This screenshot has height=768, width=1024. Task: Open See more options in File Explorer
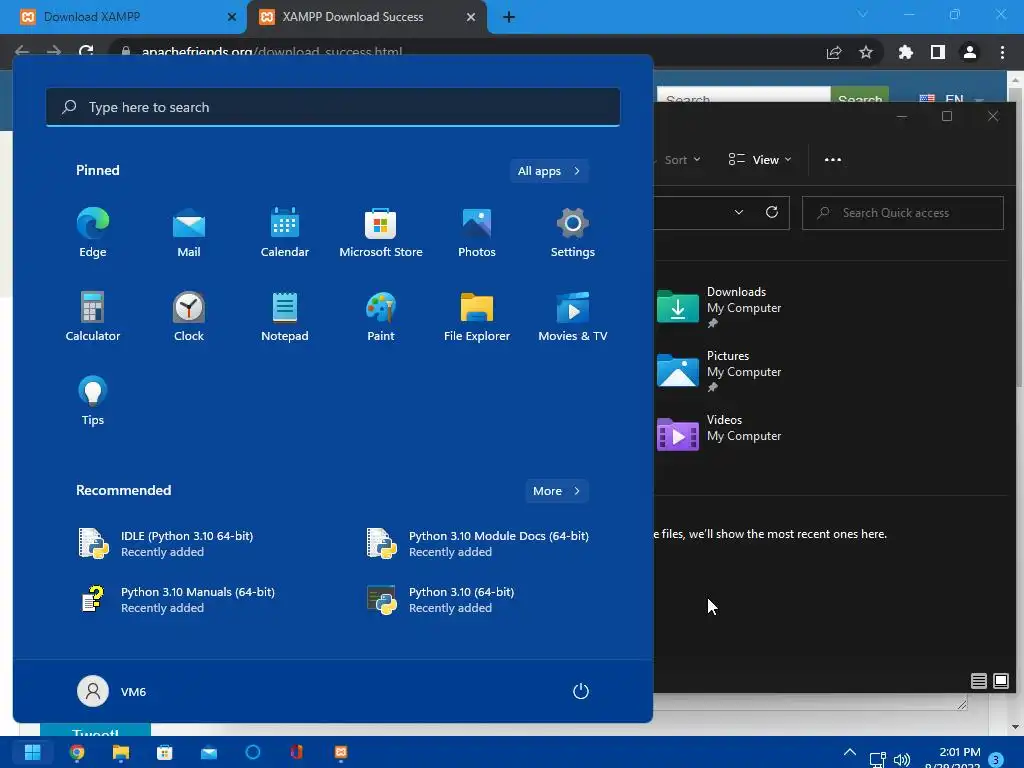833,160
